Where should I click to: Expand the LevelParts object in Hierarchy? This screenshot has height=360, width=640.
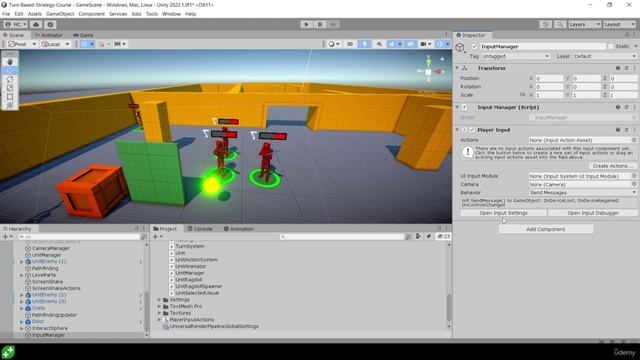click(22, 275)
